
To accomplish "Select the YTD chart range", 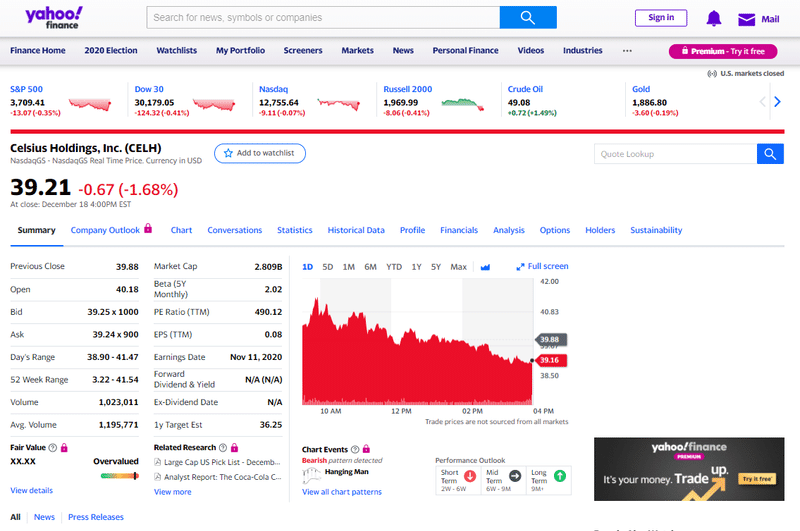I will pyautogui.click(x=394, y=267).
